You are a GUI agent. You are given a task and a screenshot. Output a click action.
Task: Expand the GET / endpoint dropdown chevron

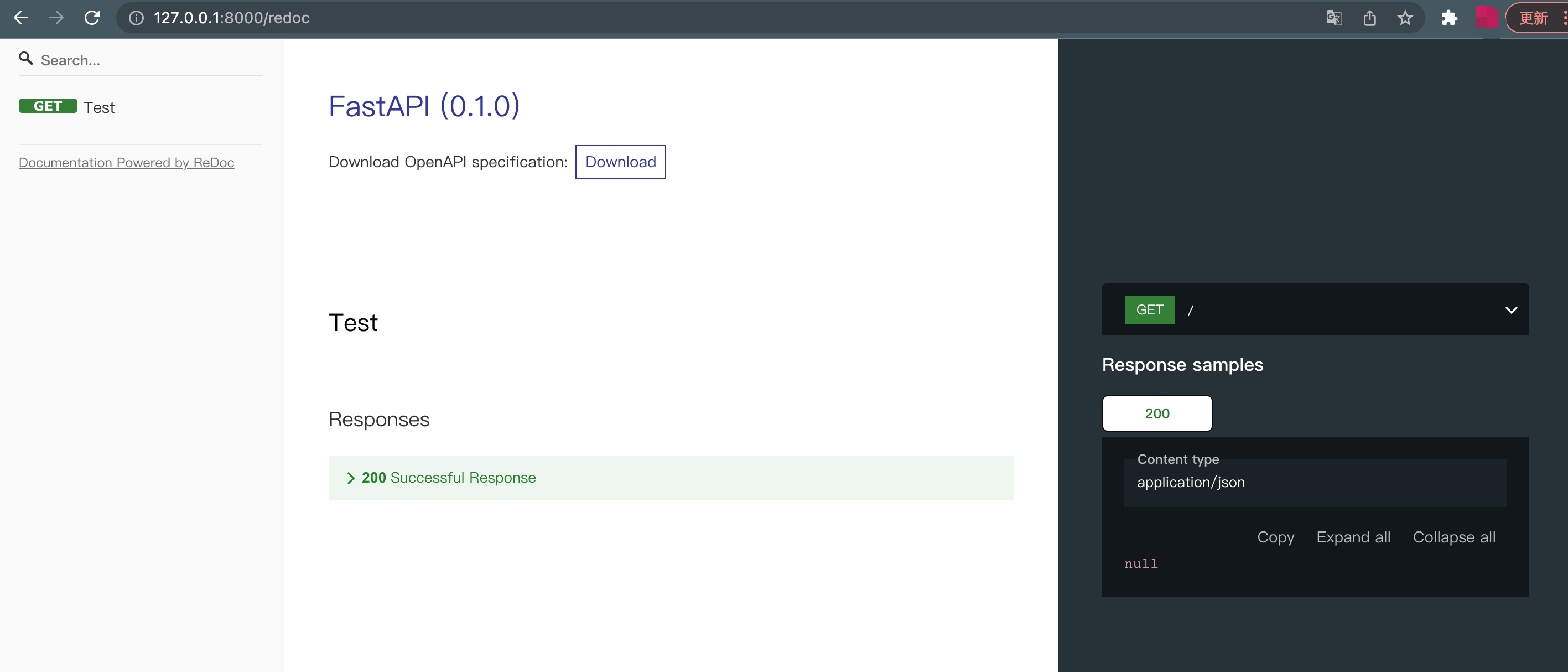point(1511,310)
